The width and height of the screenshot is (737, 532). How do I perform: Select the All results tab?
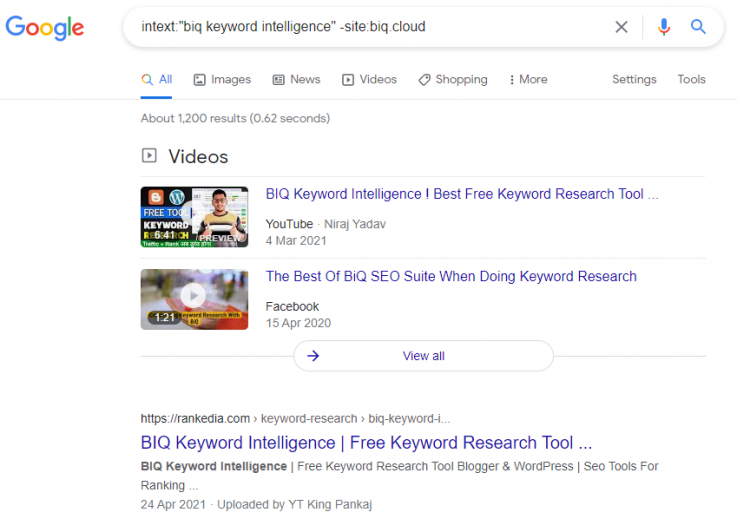pyautogui.click(x=157, y=79)
